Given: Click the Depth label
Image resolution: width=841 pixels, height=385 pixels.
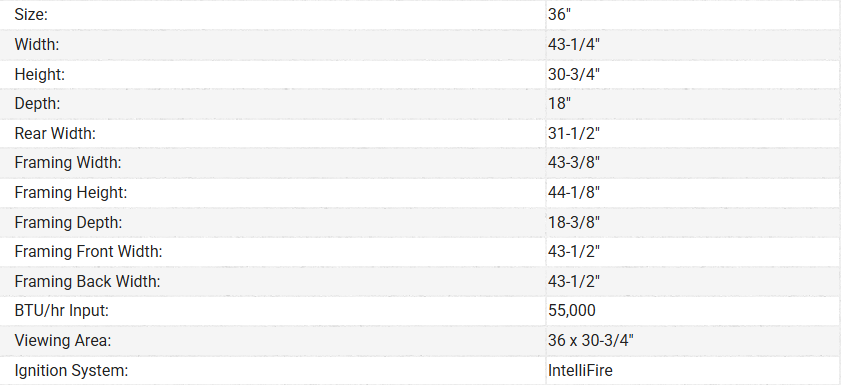Looking at the screenshot, I should pos(37,103).
